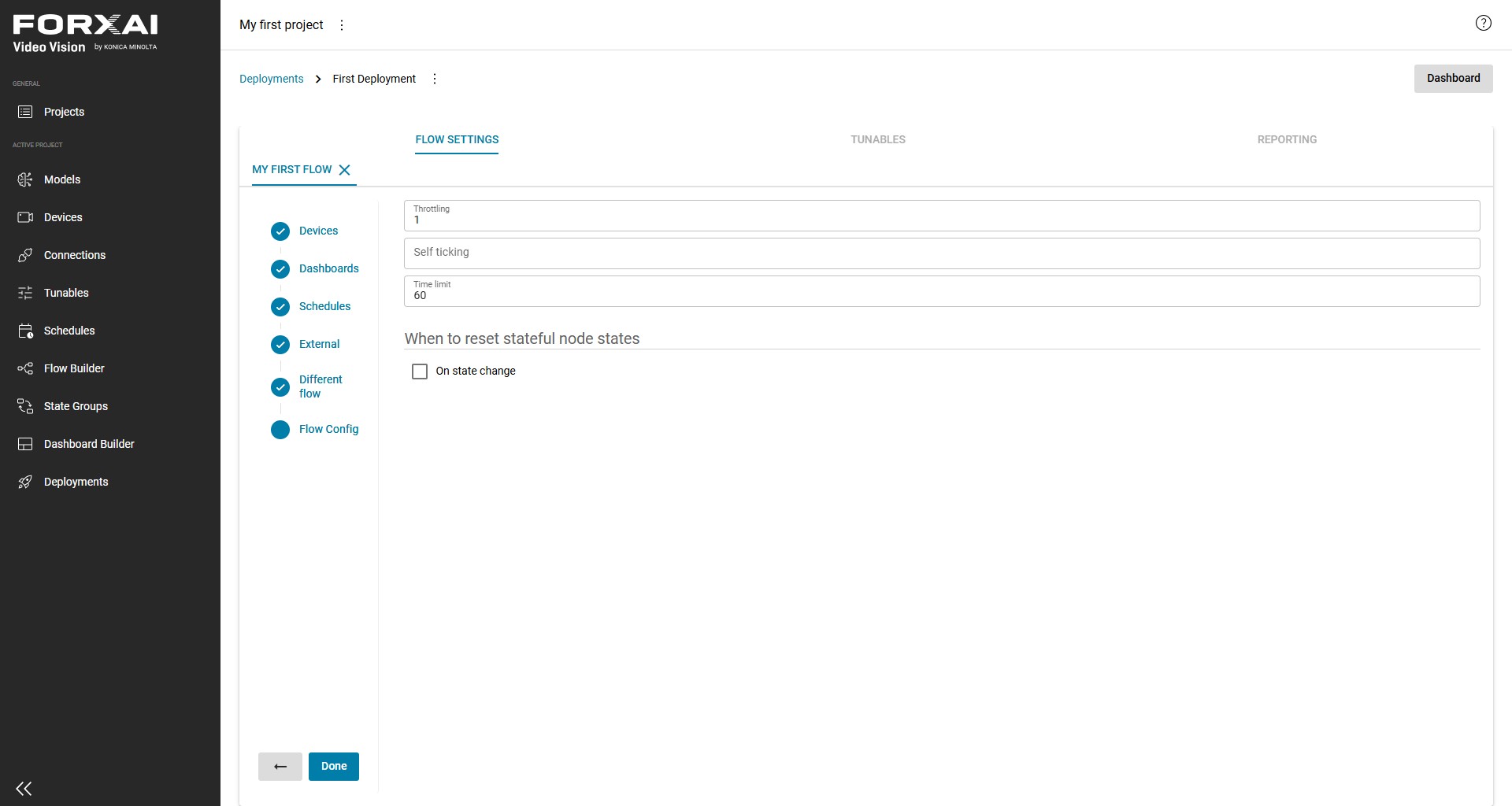Click 'First Deployment' breadcrumb text
Screen dimensions: 1512x806
click(x=374, y=79)
